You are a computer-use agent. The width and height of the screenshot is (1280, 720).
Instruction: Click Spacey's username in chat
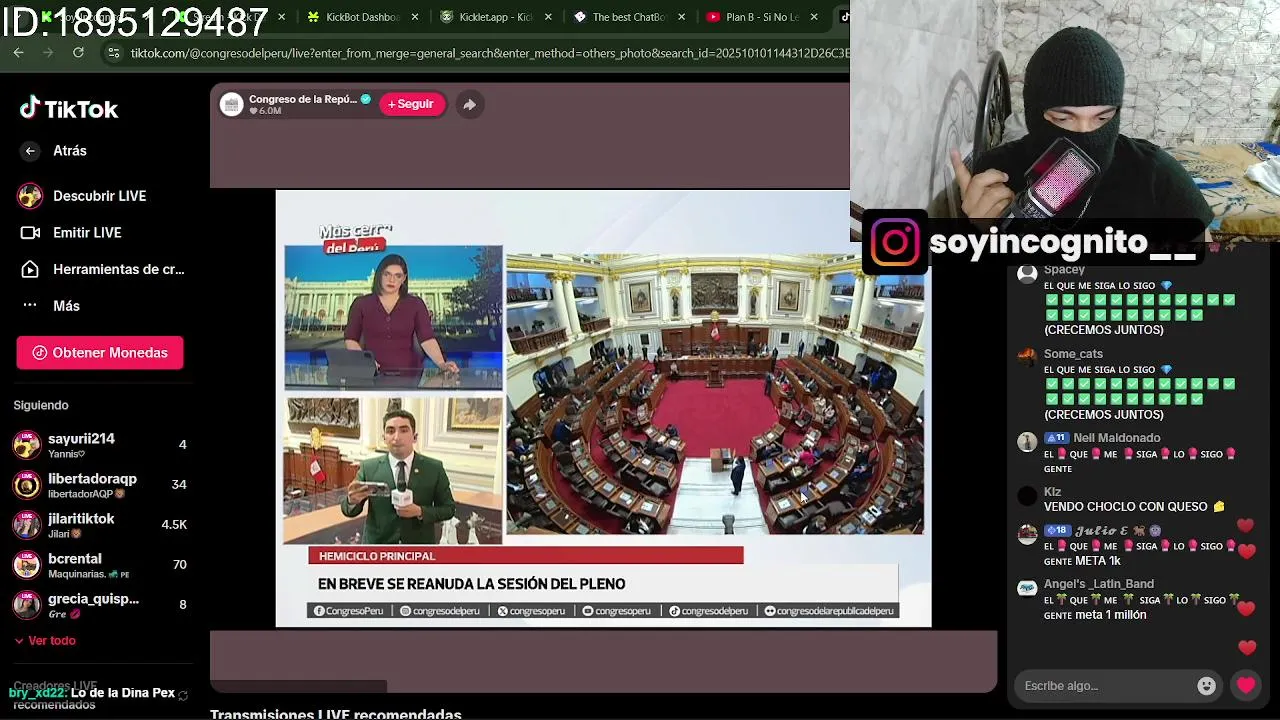click(x=1064, y=270)
